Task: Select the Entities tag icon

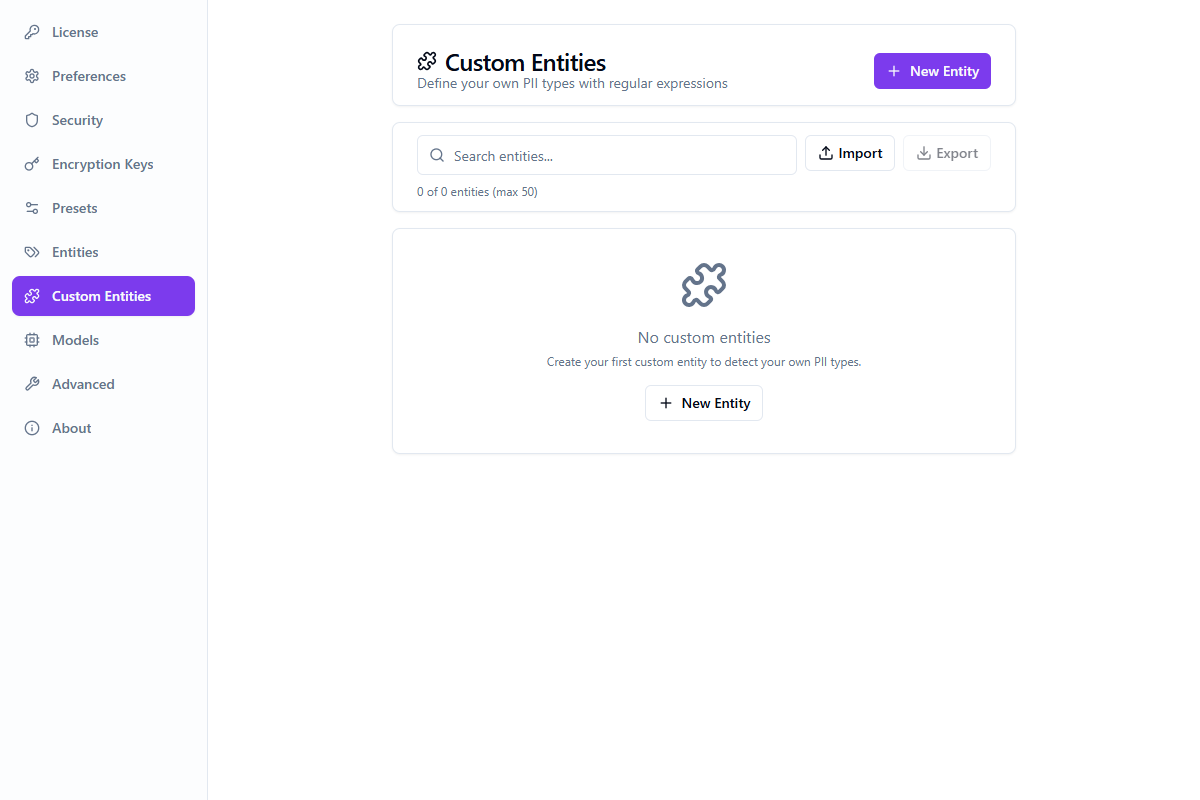Action: 30,251
